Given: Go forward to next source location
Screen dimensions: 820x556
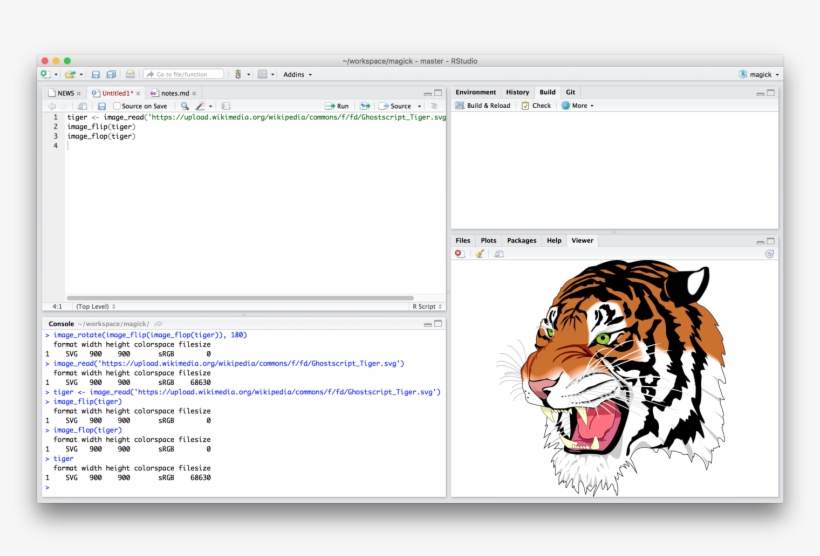Looking at the screenshot, I should click(x=64, y=106).
